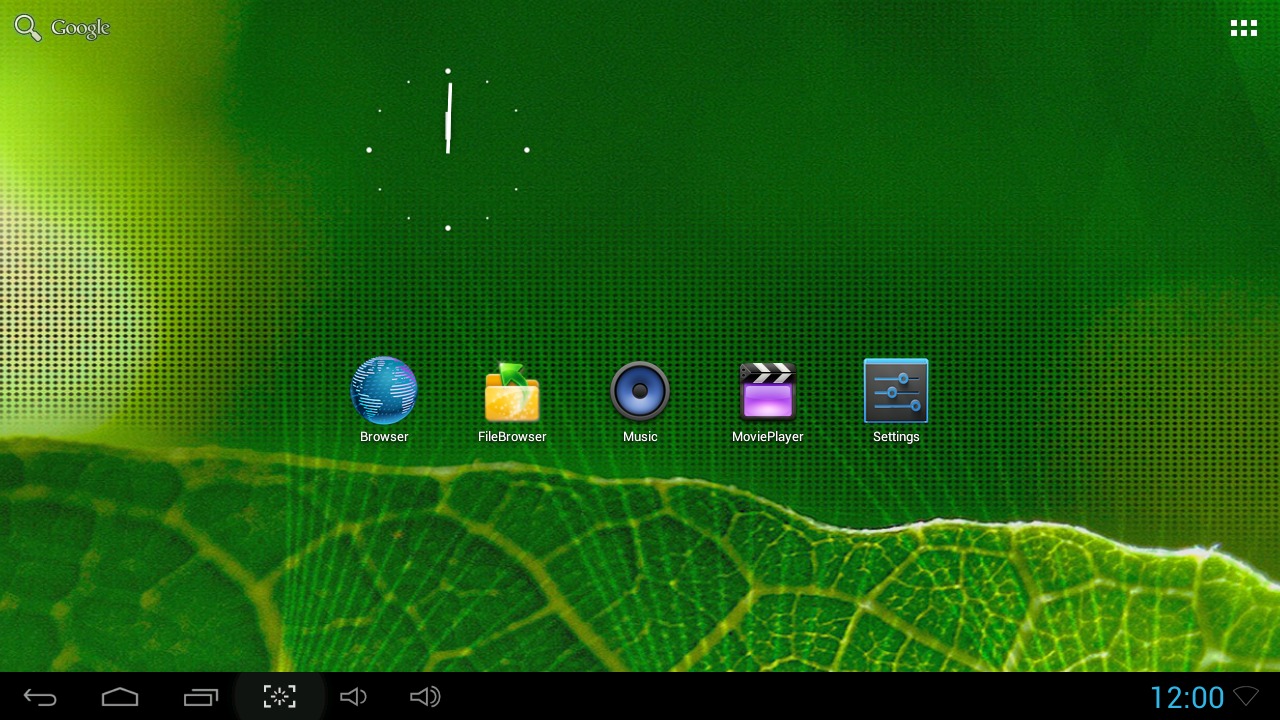Screen dimensions: 1280x720
Task: Tap the Home navigation button
Action: [120, 697]
